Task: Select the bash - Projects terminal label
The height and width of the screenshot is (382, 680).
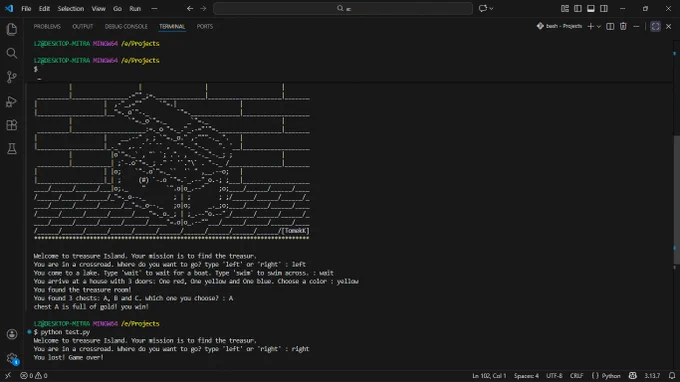Action: (x=559, y=26)
